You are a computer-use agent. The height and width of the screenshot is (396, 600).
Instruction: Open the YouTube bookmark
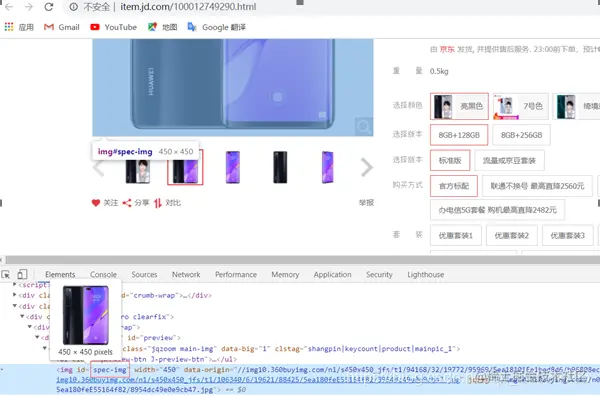(x=113, y=27)
